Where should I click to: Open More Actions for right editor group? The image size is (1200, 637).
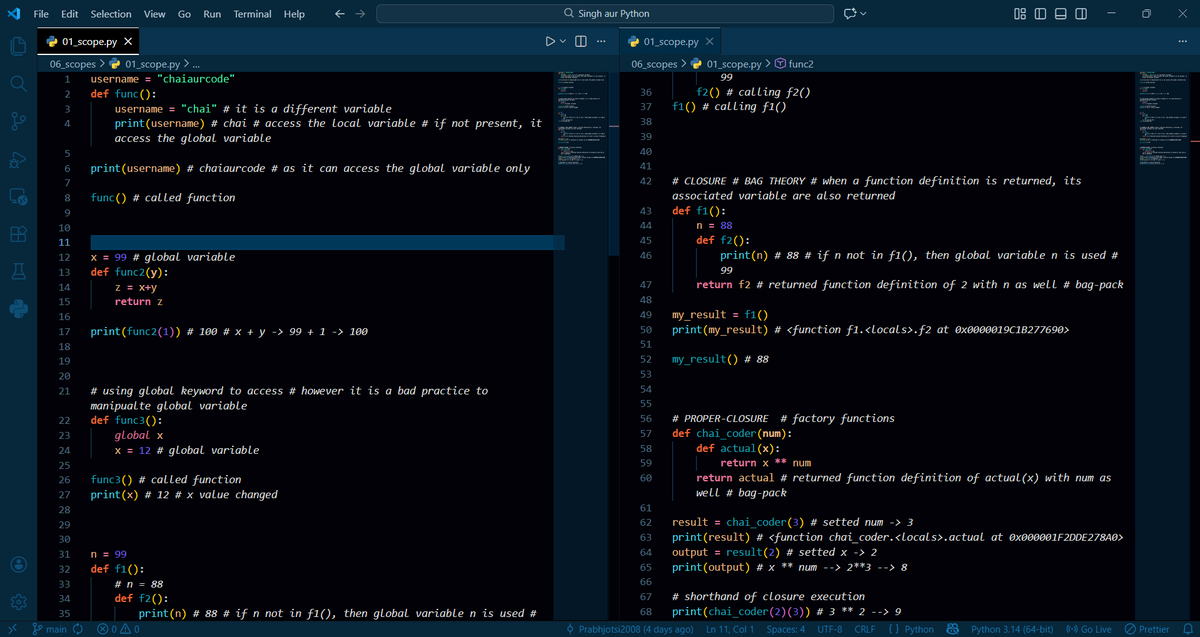tap(1182, 42)
